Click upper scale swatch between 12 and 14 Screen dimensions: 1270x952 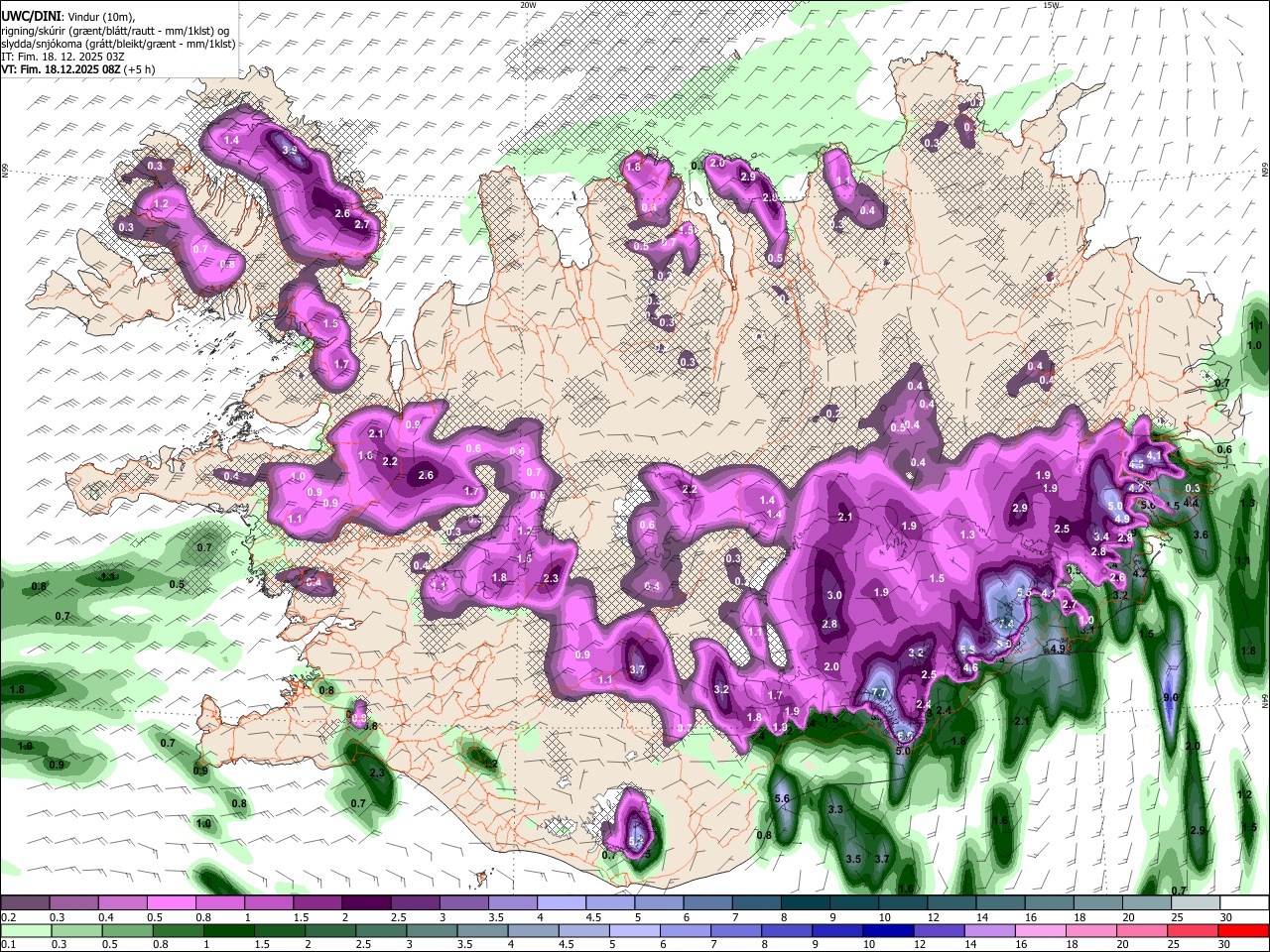[x=950, y=902]
